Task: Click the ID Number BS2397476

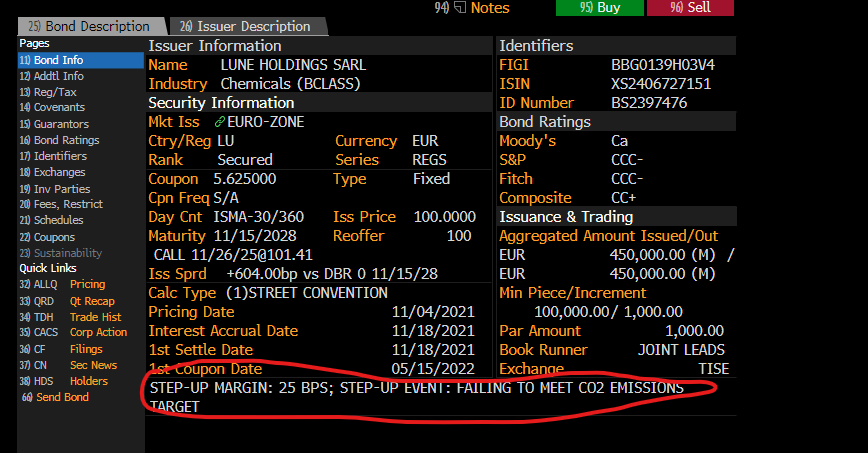Action: pos(649,102)
